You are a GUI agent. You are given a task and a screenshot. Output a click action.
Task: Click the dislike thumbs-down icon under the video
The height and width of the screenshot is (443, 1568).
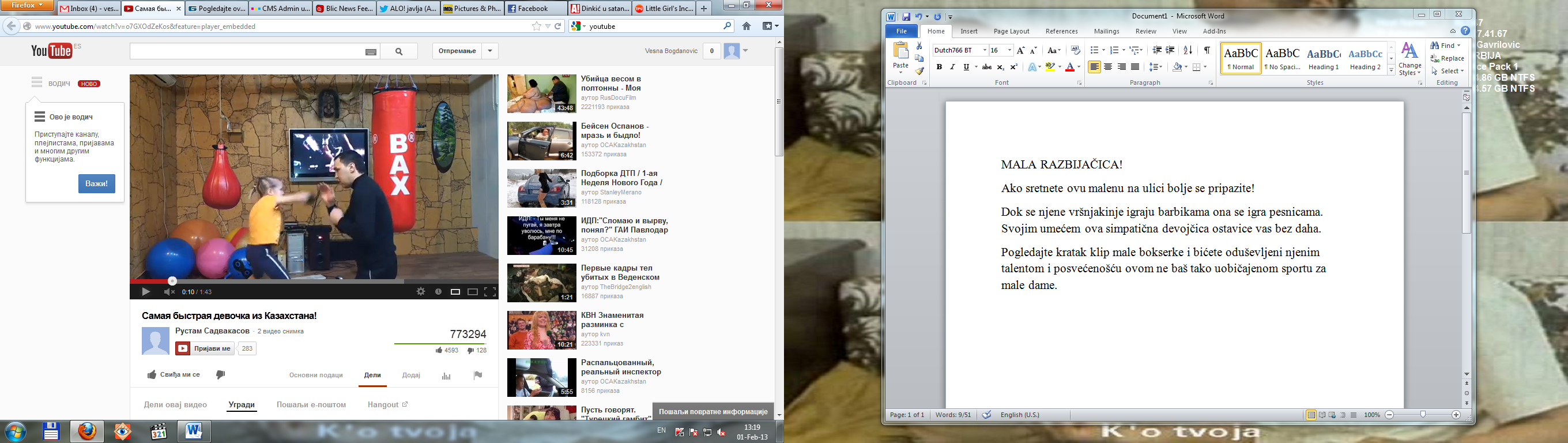[x=220, y=375]
